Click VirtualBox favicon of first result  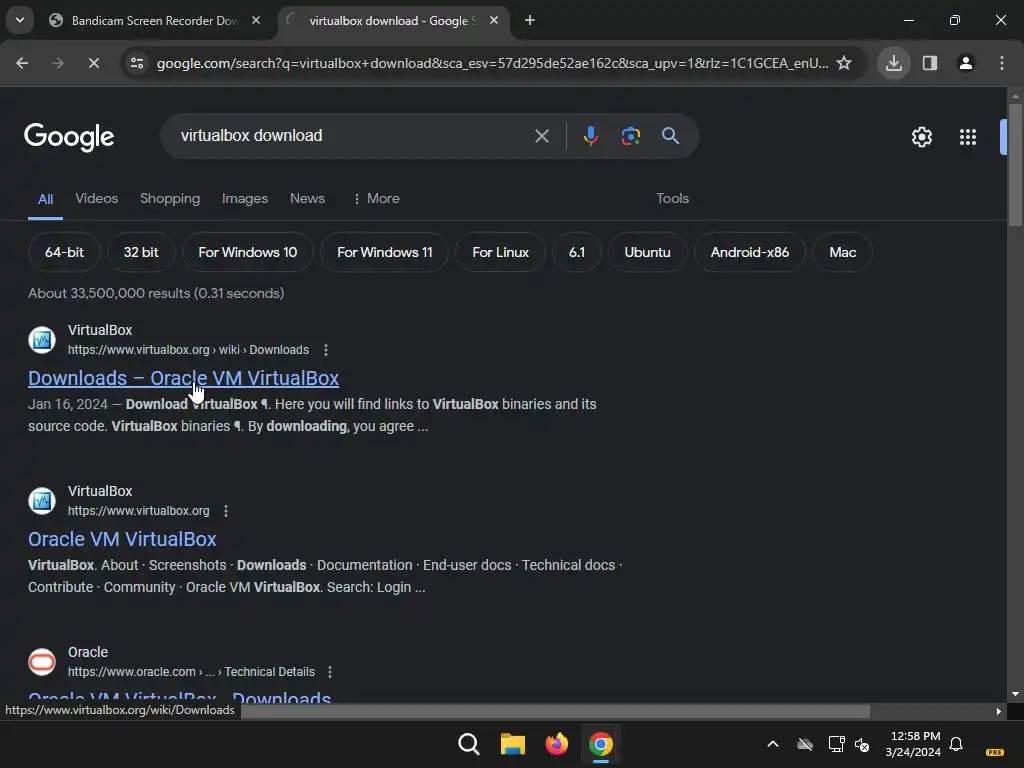pos(42,340)
